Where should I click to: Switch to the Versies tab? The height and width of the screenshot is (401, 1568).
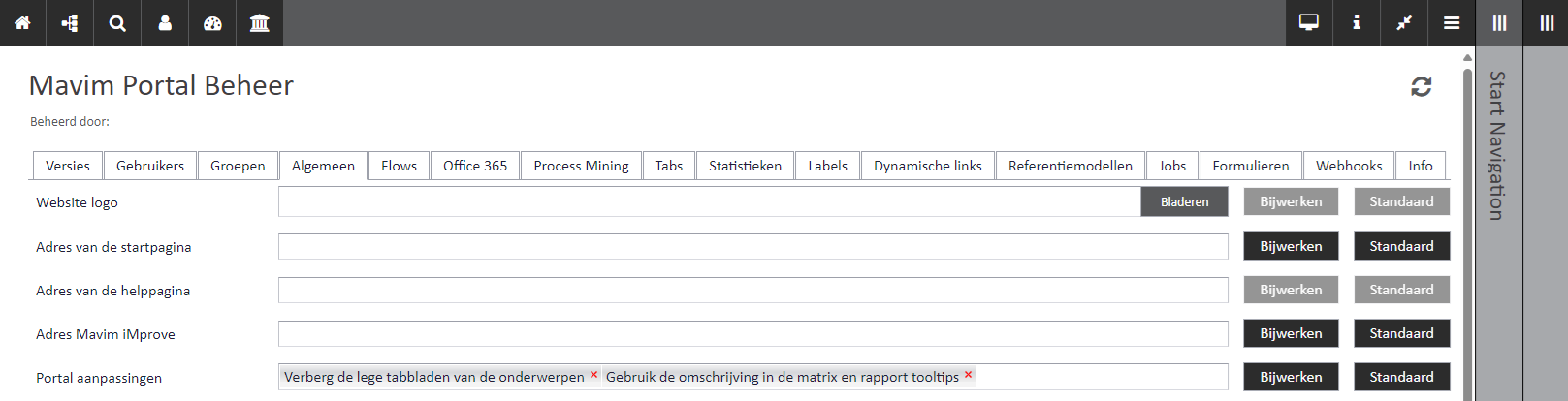(x=68, y=166)
